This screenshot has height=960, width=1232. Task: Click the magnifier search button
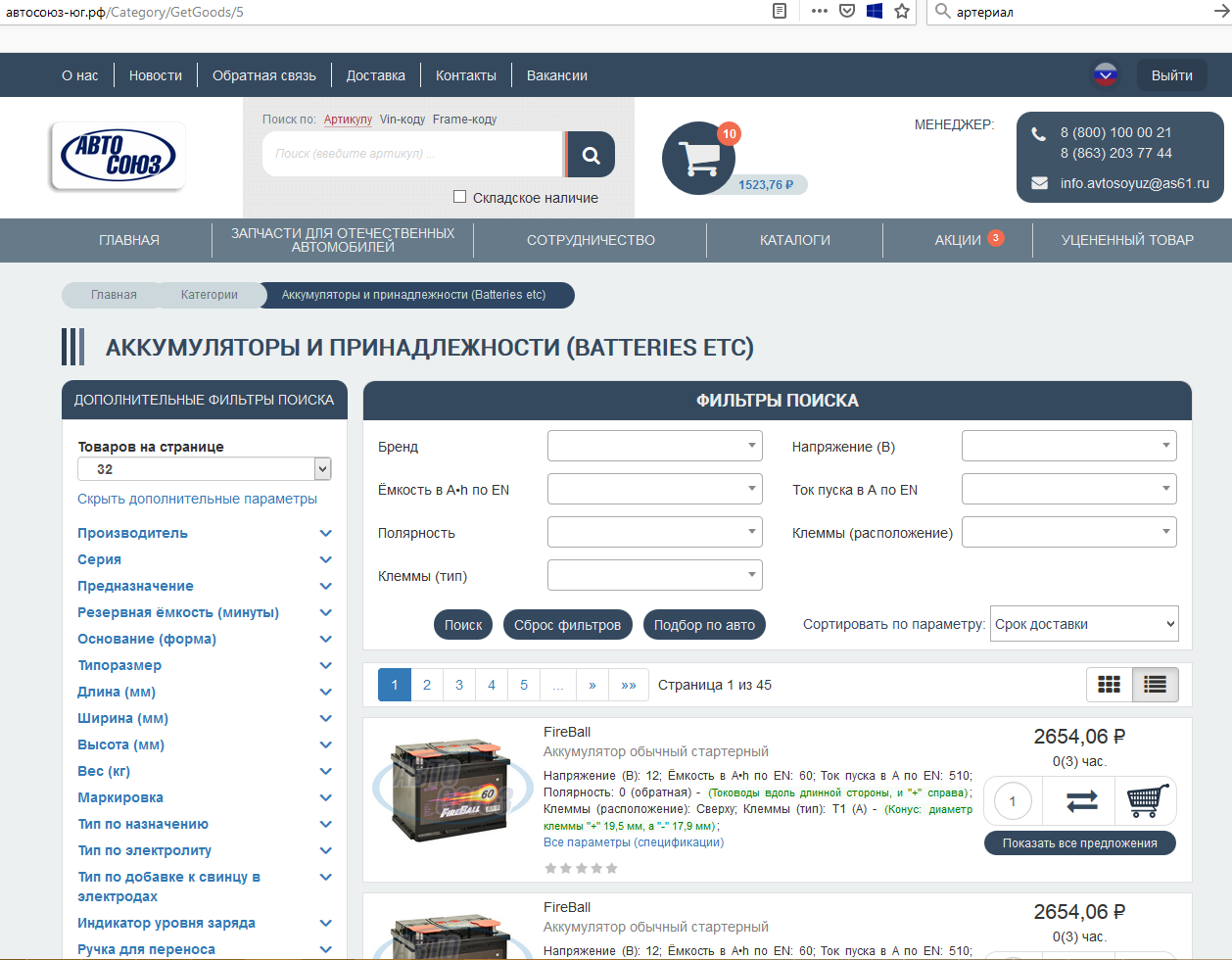coord(591,155)
